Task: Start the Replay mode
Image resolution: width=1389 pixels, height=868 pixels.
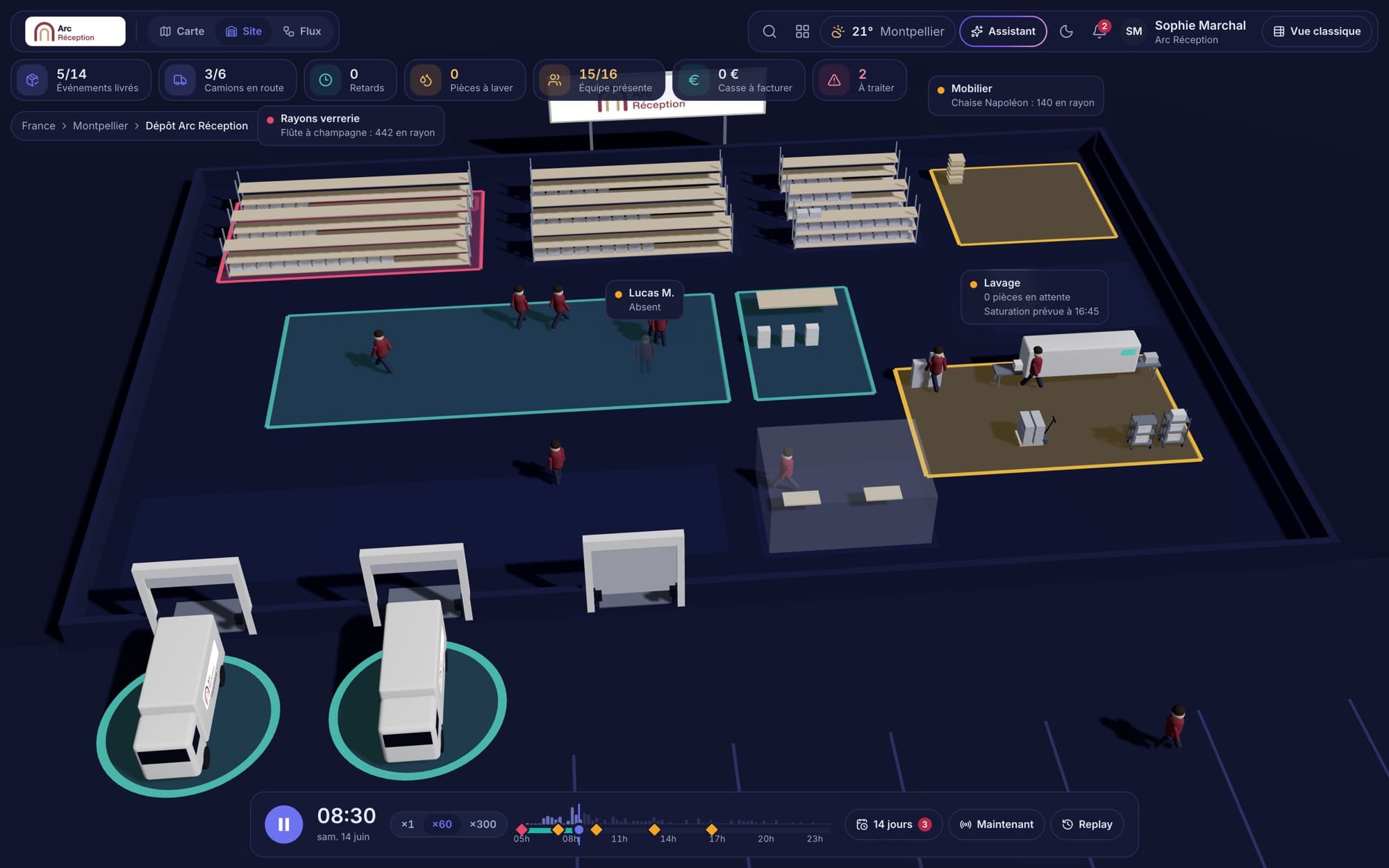Action: point(1087,824)
